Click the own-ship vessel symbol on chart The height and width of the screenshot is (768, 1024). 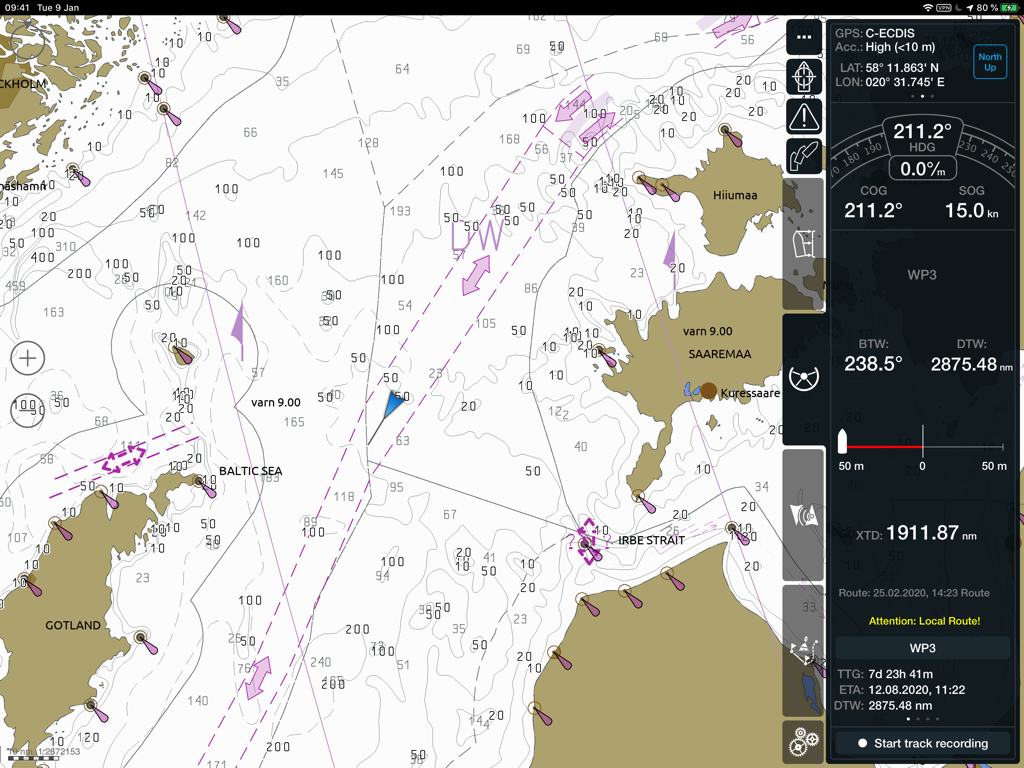tap(392, 403)
